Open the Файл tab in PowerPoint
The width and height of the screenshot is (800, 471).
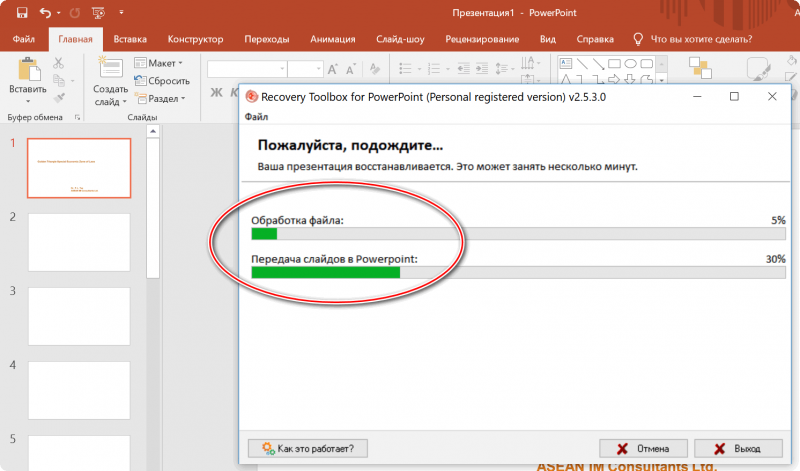click(x=24, y=39)
